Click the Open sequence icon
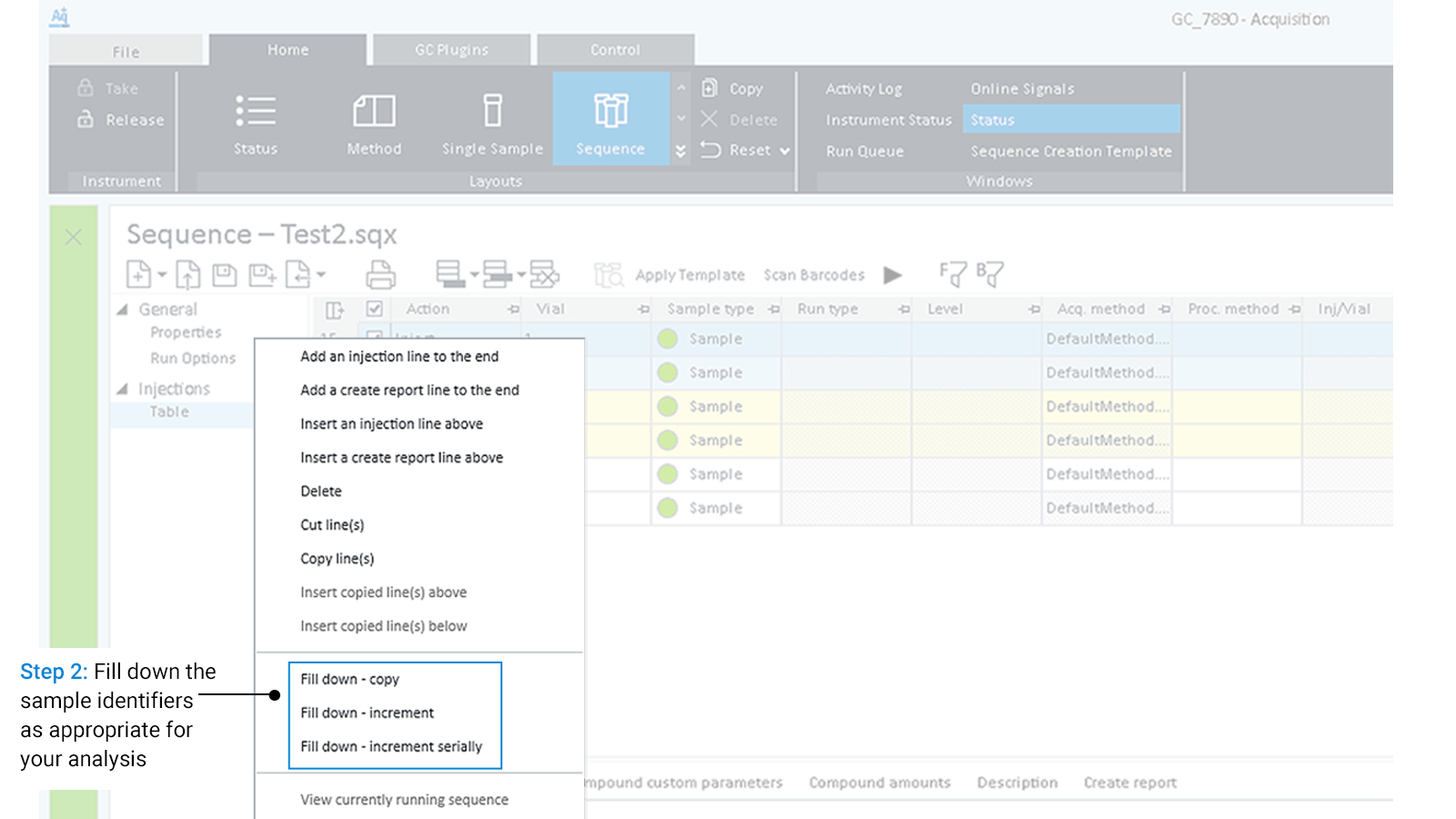Image resolution: width=1456 pixels, height=819 pixels. coord(187,274)
